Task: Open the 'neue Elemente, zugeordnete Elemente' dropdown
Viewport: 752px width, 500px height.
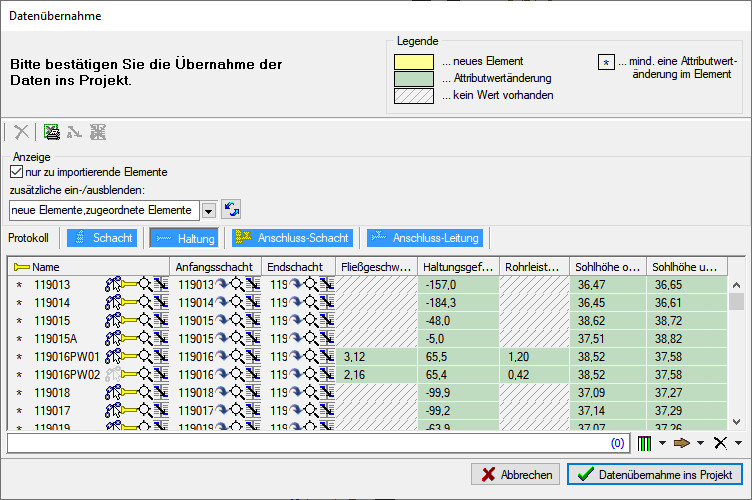Action: pos(209,211)
